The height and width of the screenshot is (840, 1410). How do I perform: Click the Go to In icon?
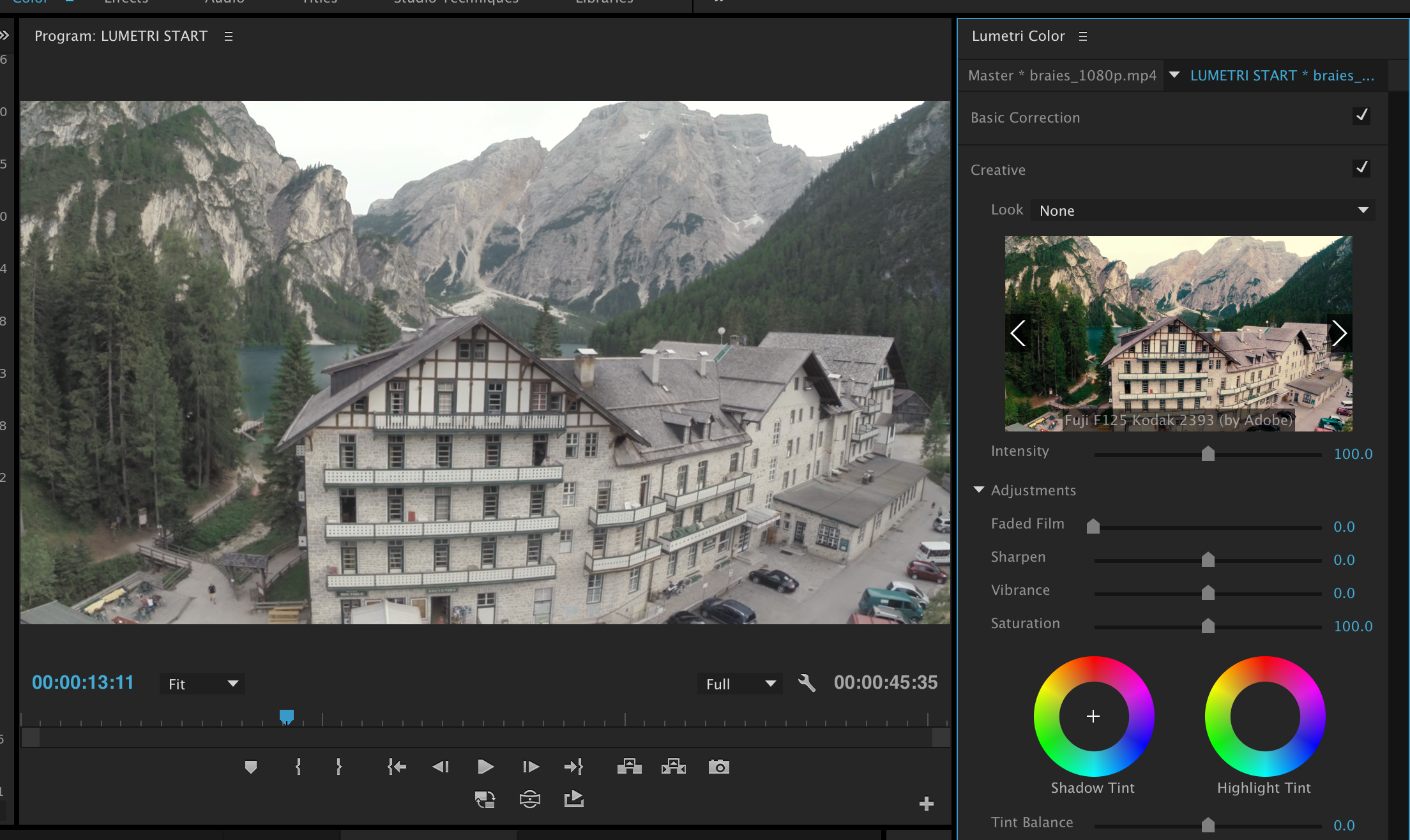click(x=397, y=767)
